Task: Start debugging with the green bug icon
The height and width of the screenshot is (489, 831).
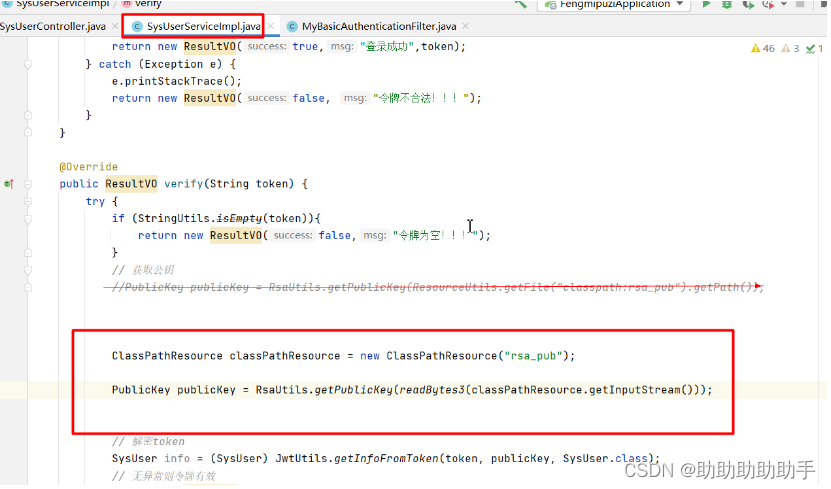Action: (x=727, y=4)
